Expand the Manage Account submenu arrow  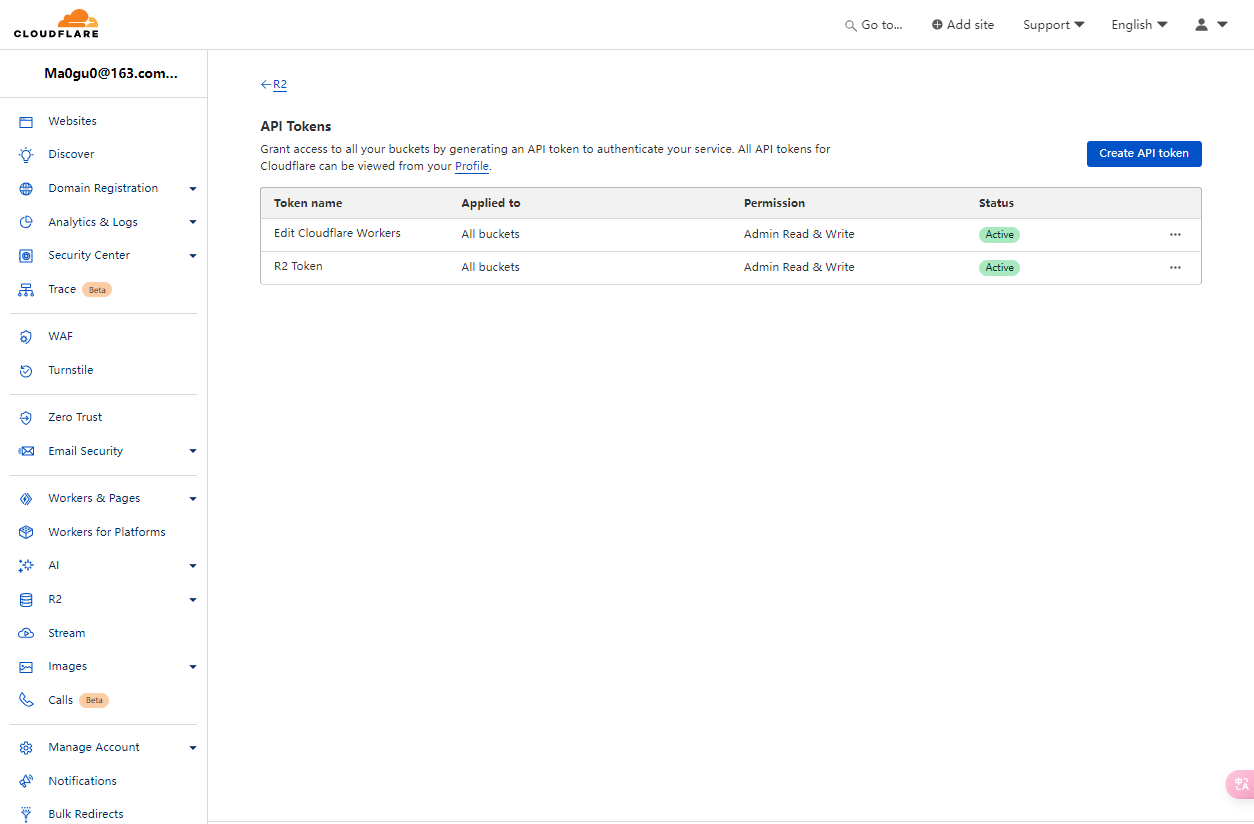tap(193, 748)
